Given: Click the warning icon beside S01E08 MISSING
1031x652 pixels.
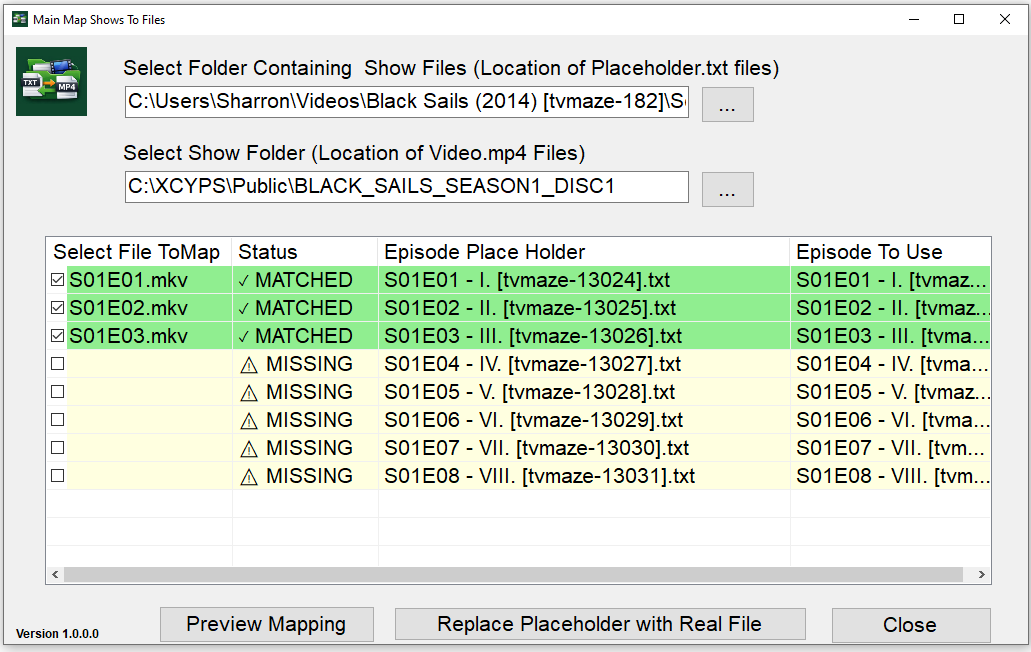Looking at the screenshot, I should click(x=249, y=476).
